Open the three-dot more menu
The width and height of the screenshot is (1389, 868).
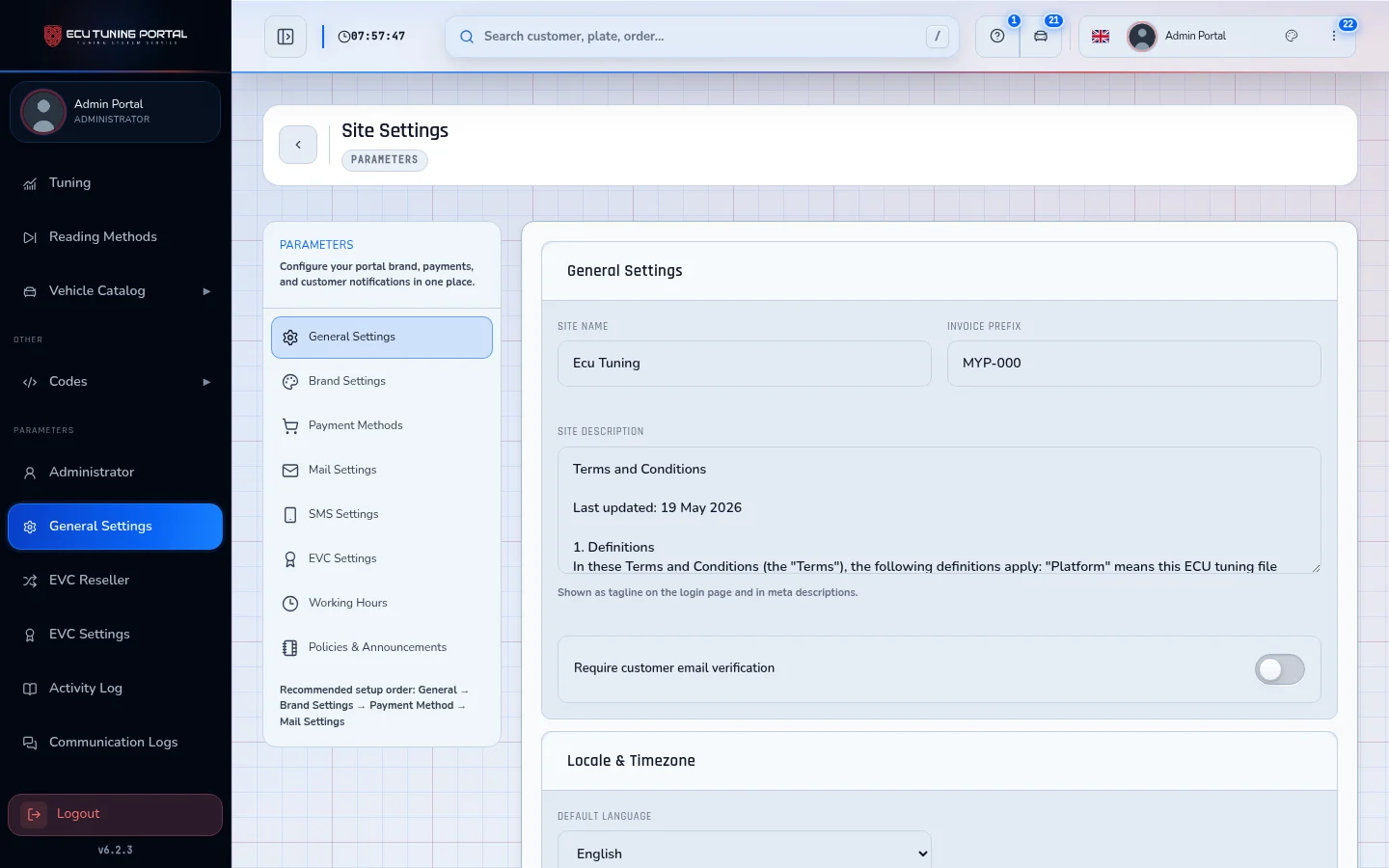(1334, 36)
